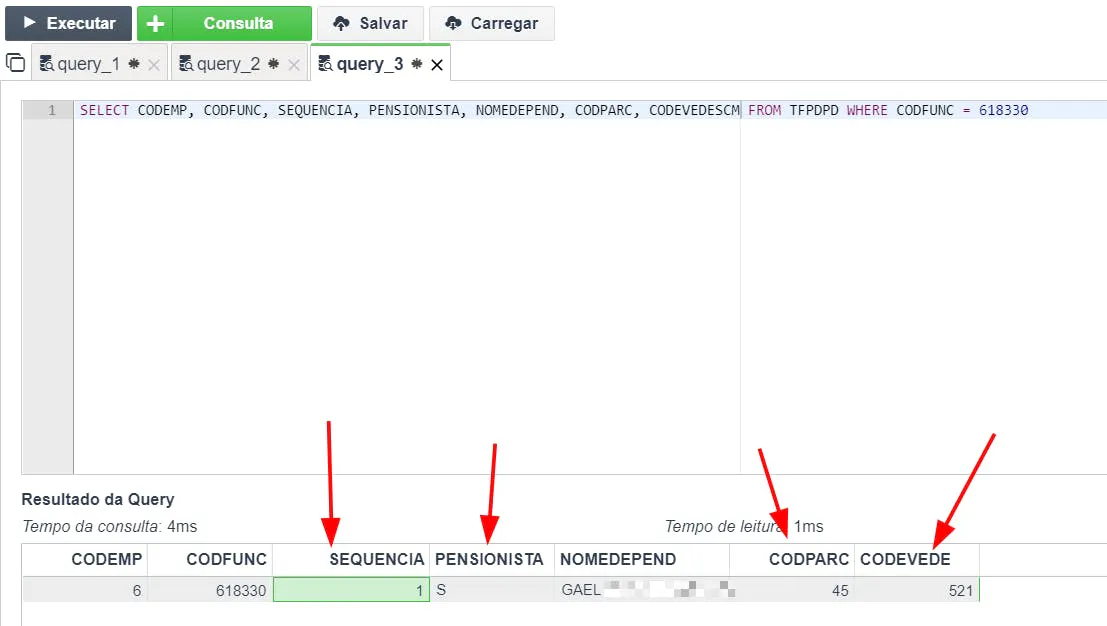The width and height of the screenshot is (1107, 626).
Task: Switch to the query_1 tab
Action: pyautogui.click(x=88, y=64)
